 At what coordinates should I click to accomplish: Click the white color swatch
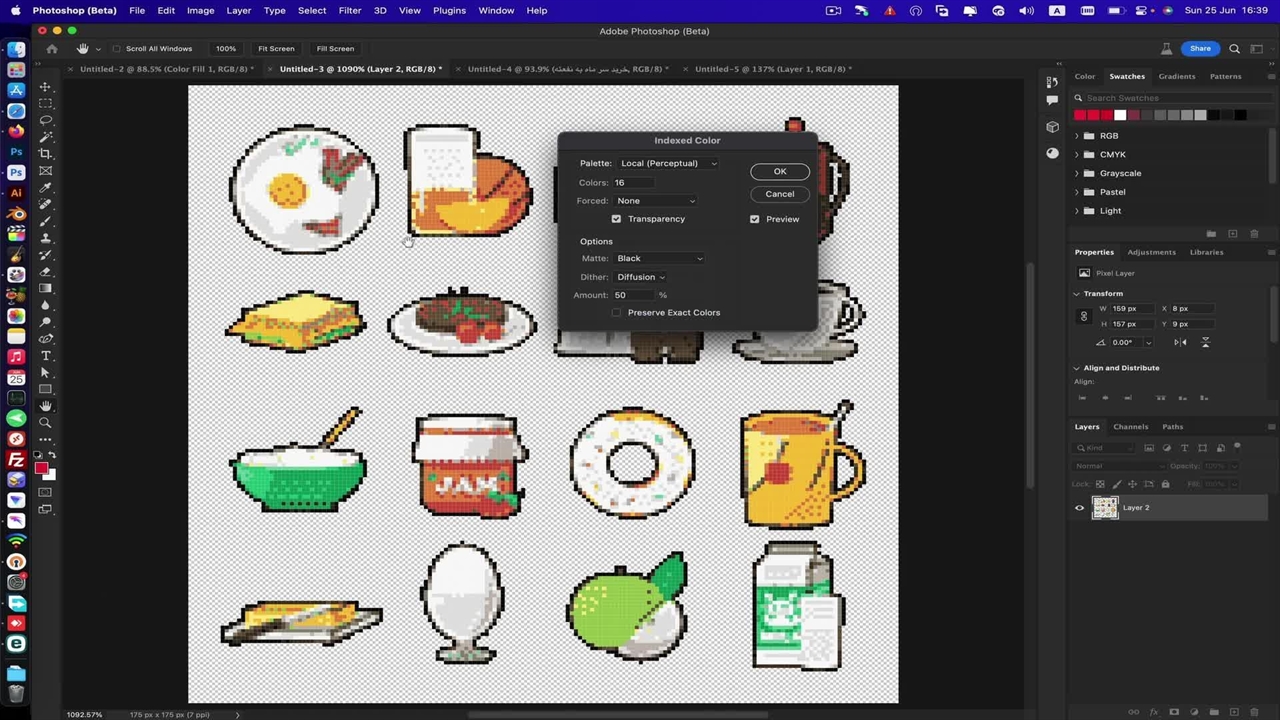tap(1120, 115)
